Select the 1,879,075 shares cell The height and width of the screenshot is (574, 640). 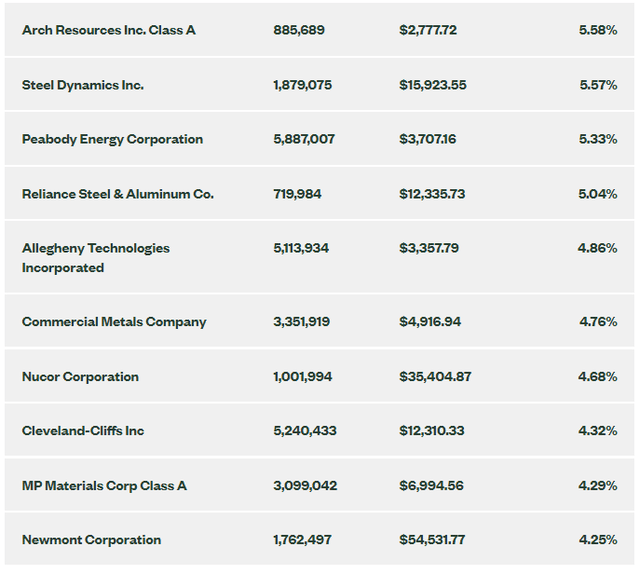(x=302, y=85)
